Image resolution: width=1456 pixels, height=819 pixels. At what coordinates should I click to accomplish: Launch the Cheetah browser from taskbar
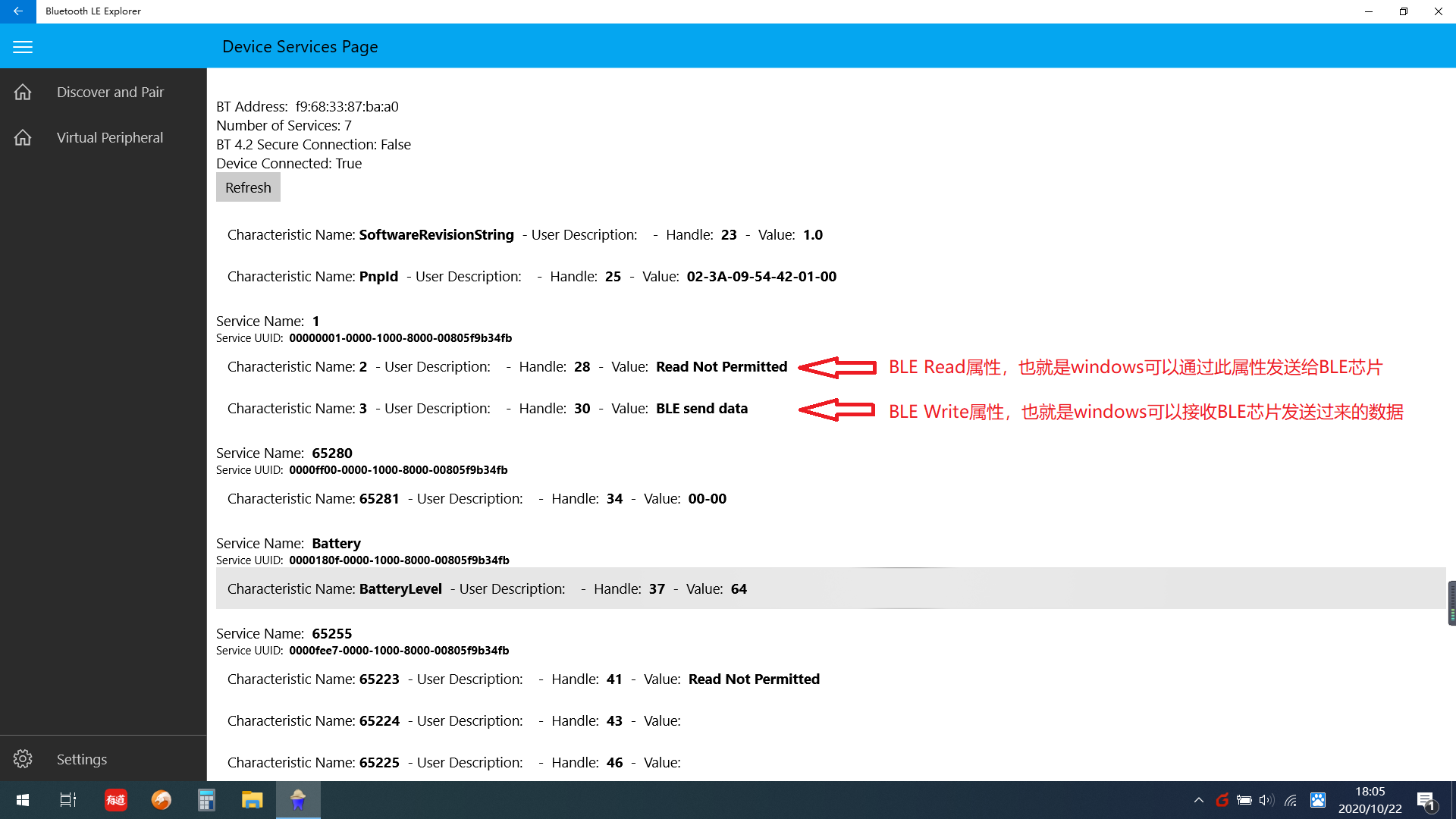(161, 800)
